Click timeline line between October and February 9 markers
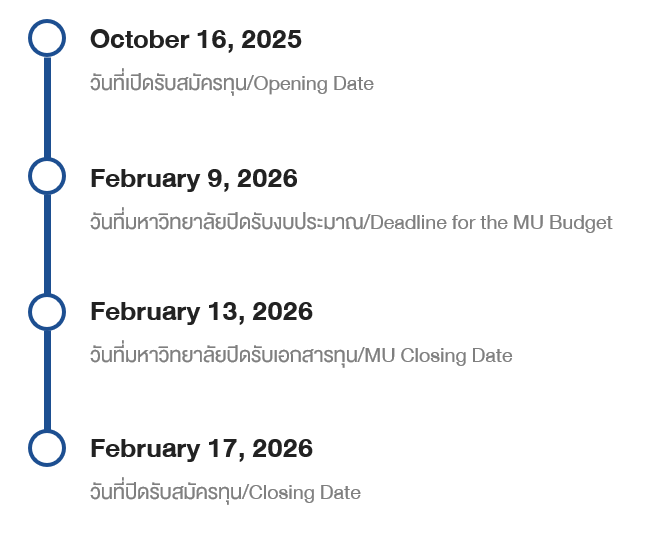The width and height of the screenshot is (660, 537). tap(47, 108)
